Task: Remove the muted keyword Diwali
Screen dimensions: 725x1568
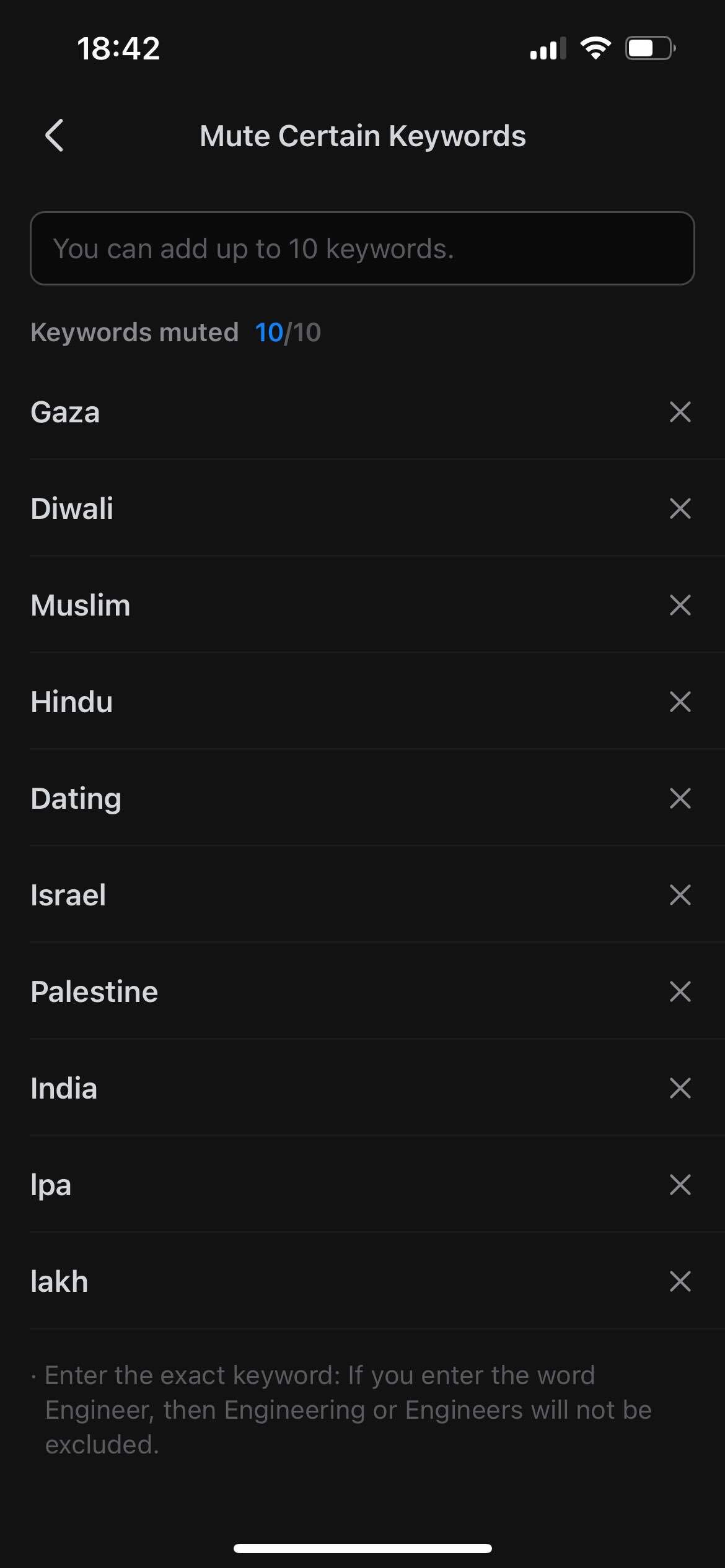Action: click(680, 508)
